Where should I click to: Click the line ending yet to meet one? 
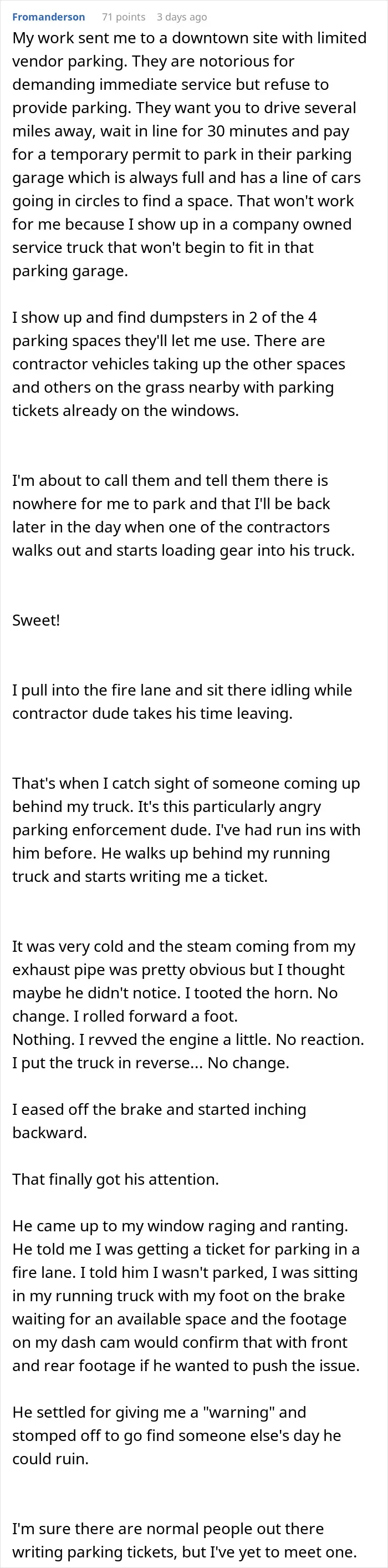(x=184, y=1551)
